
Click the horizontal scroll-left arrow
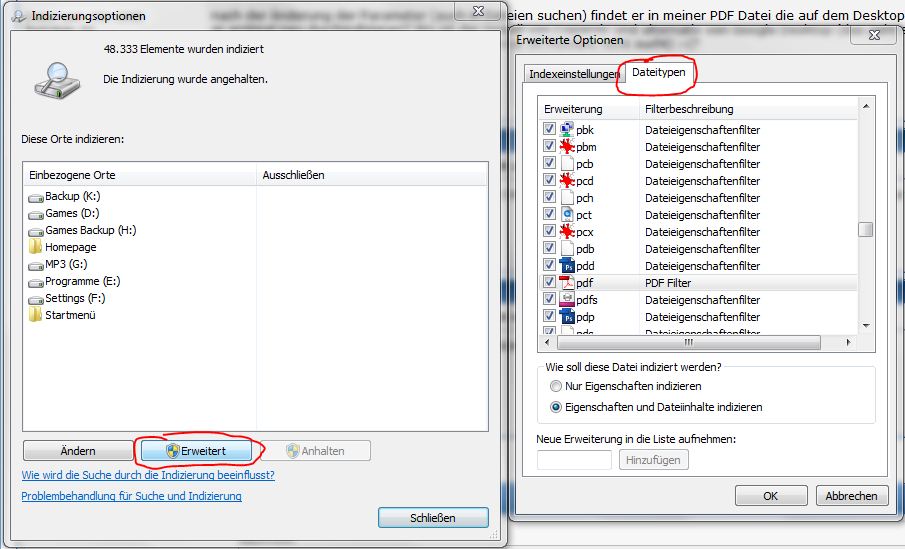(x=547, y=342)
